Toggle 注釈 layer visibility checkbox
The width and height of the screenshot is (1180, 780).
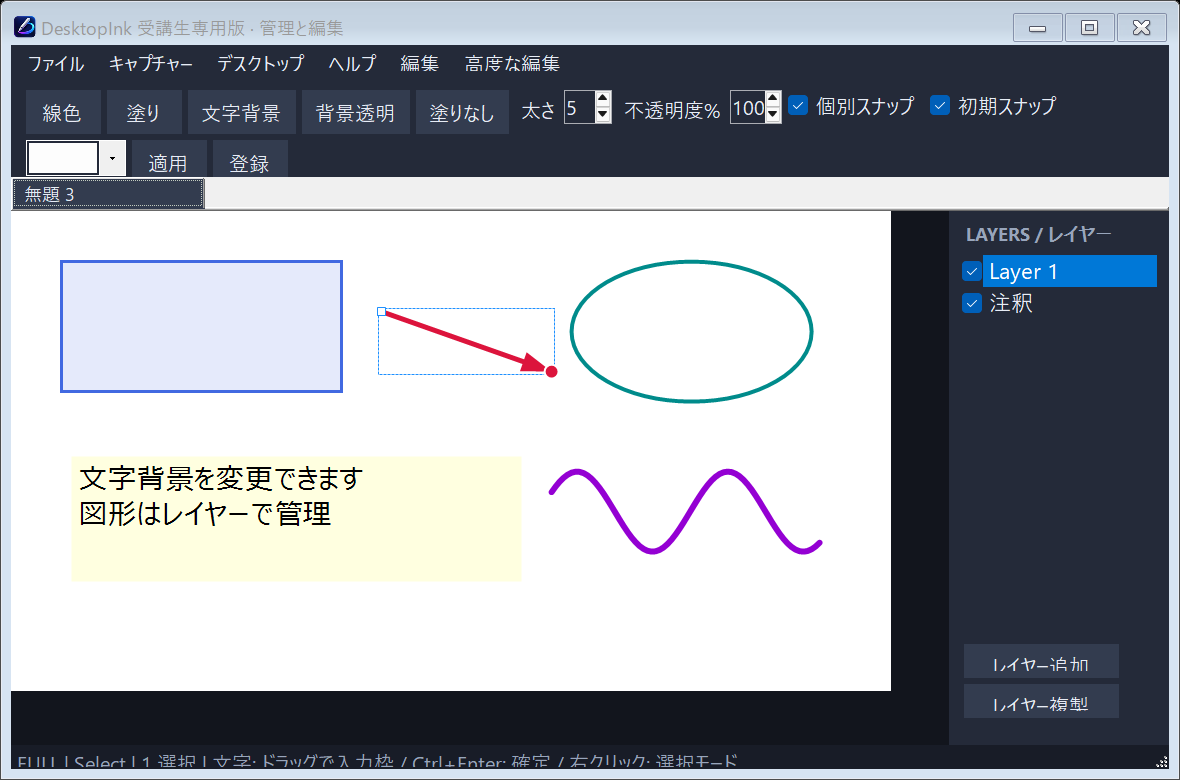pyautogui.click(x=972, y=303)
